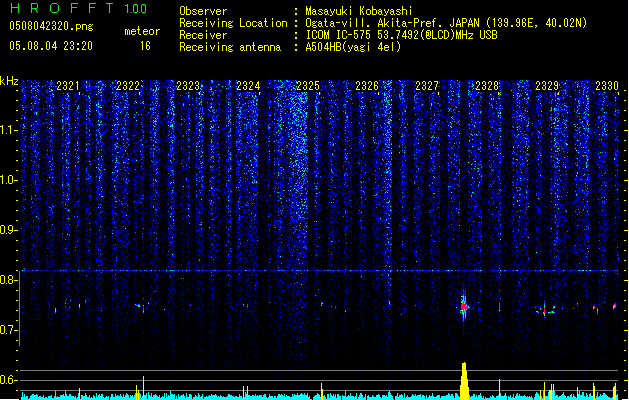
Task: Click the observer name Masayuki Kobayashi
Action: (359, 11)
